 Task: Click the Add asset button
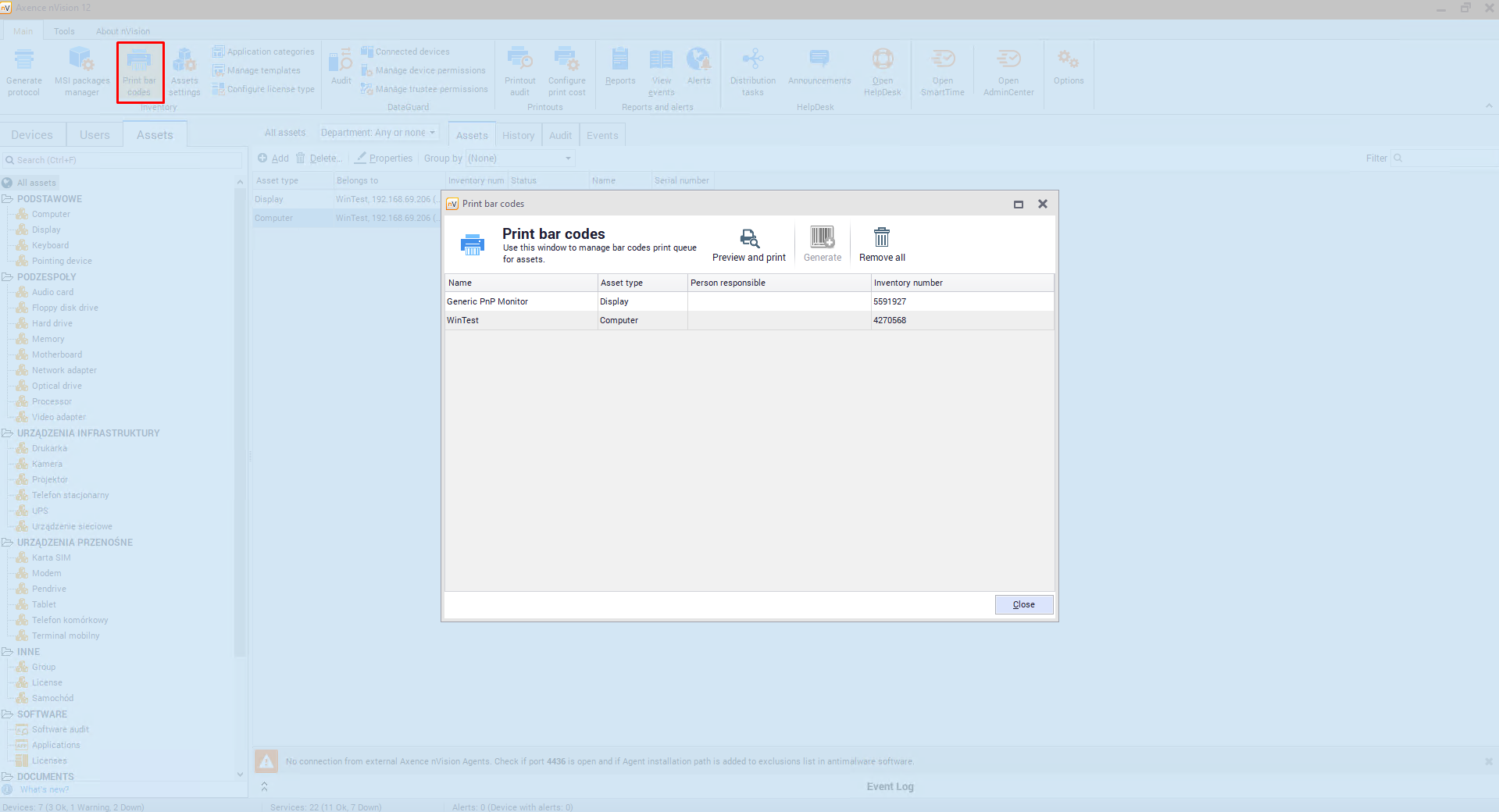[x=273, y=158]
